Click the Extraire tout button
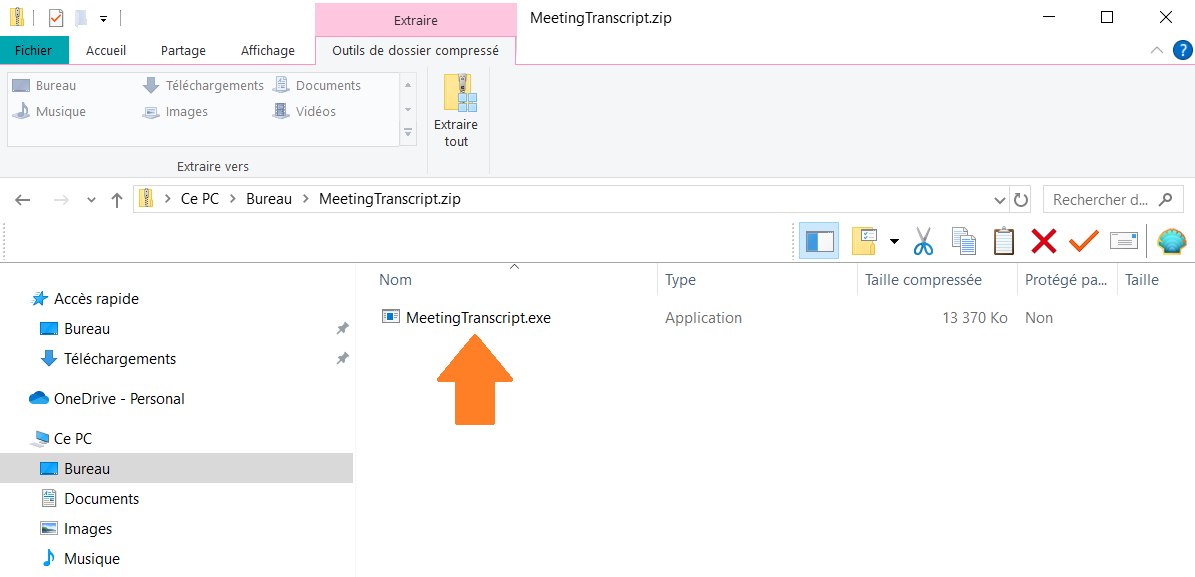 [457, 112]
